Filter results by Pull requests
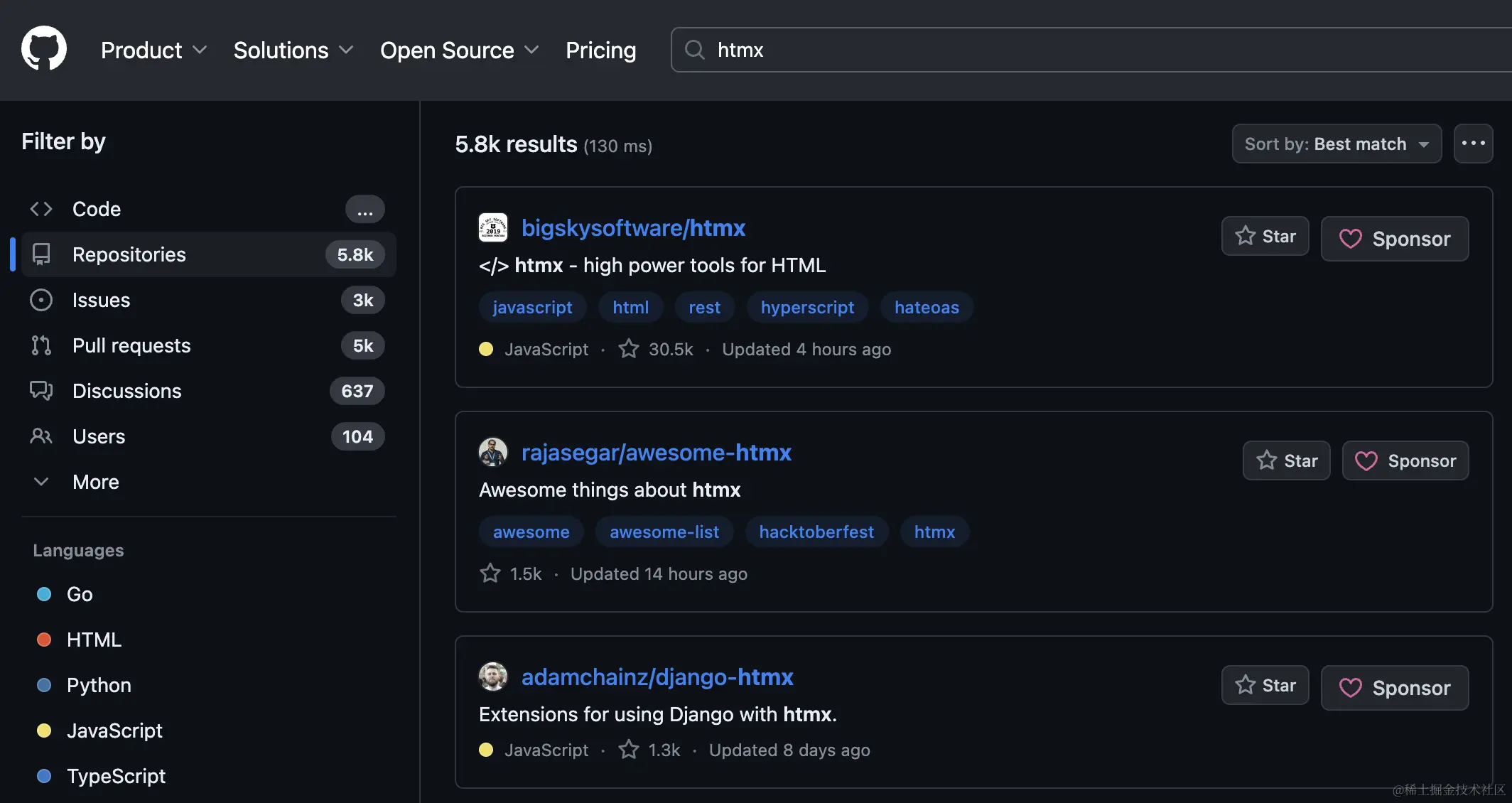Image resolution: width=1512 pixels, height=803 pixels. click(x=209, y=345)
